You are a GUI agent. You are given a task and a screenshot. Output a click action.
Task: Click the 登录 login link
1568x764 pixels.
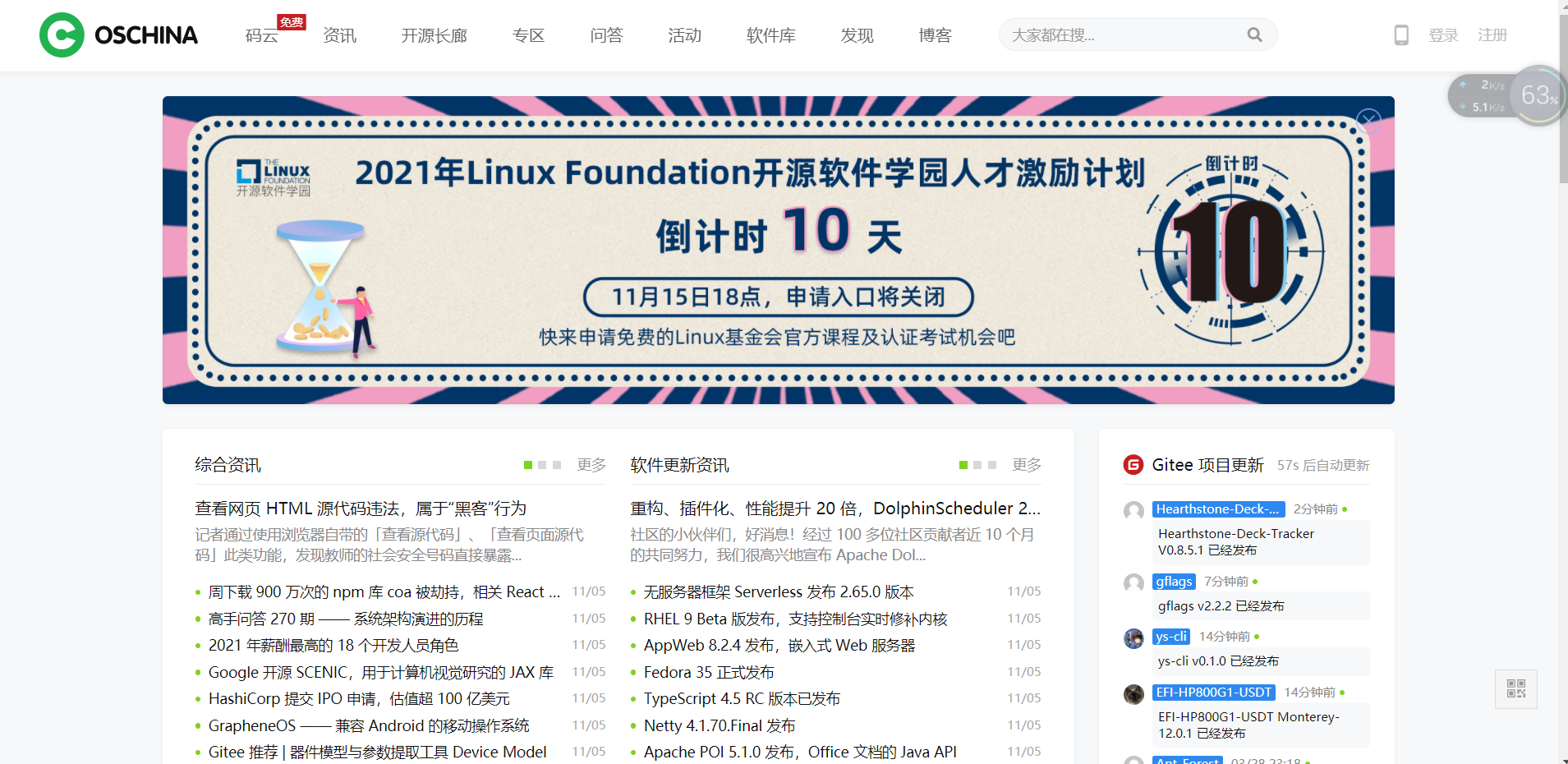(1443, 35)
